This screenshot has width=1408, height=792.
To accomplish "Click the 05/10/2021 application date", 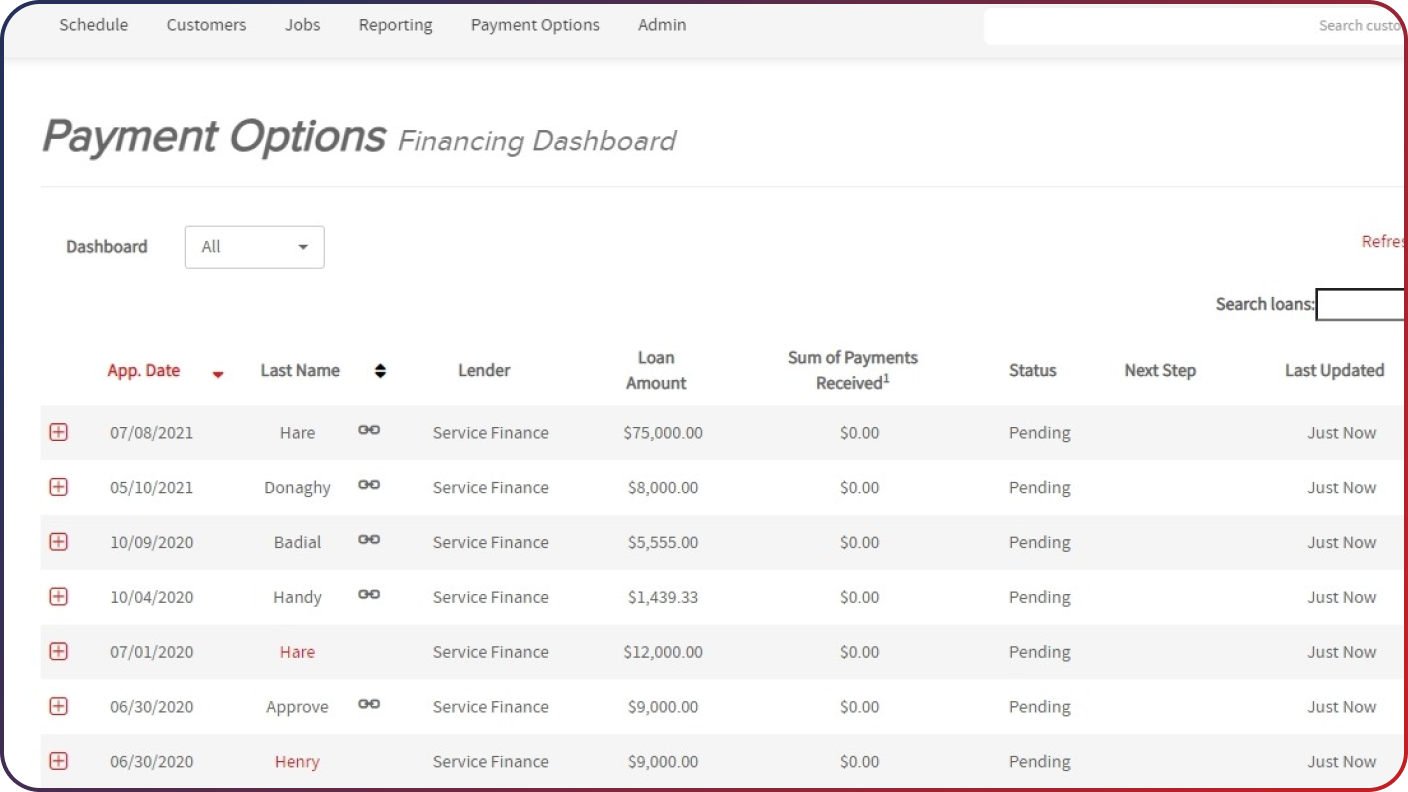I will pyautogui.click(x=152, y=488).
